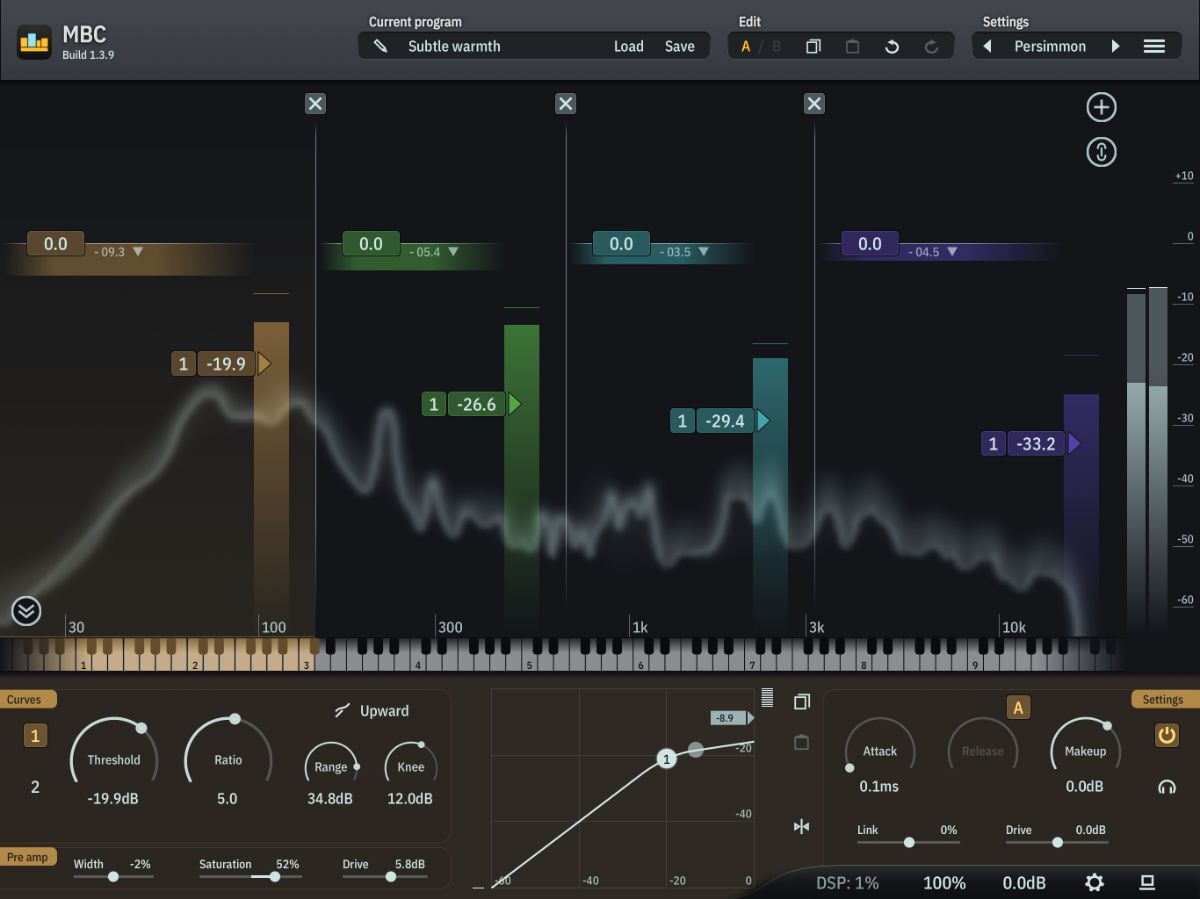Open the Pre amp tab
This screenshot has height=899, width=1200.
[x=29, y=857]
